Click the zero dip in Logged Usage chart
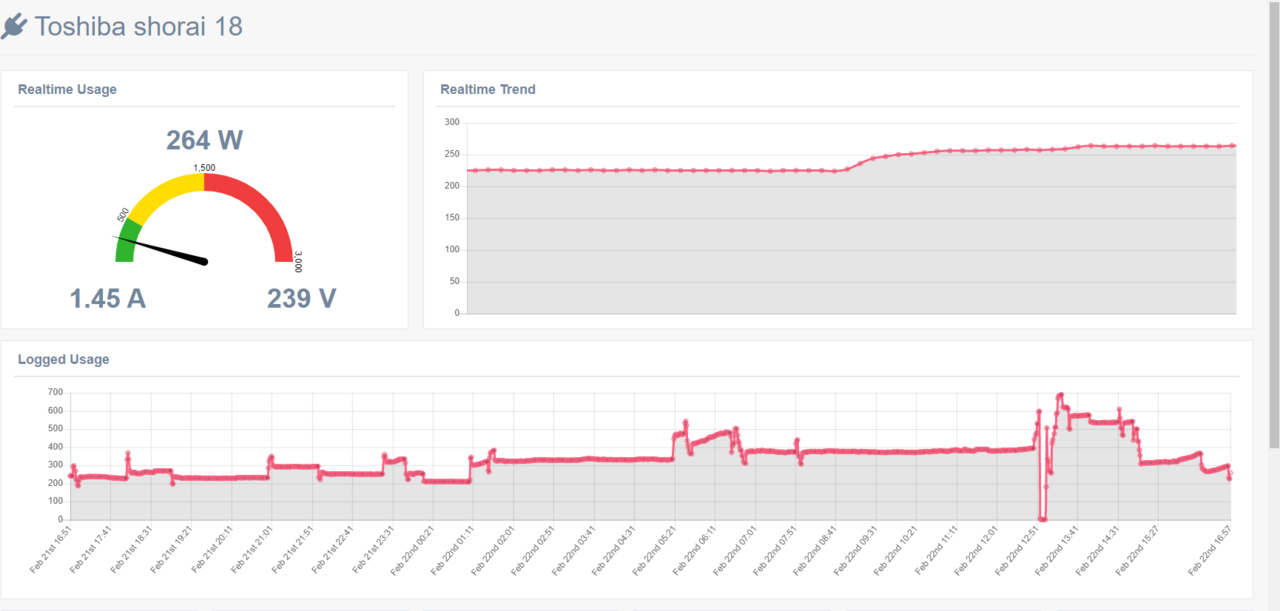 pos(1042,519)
